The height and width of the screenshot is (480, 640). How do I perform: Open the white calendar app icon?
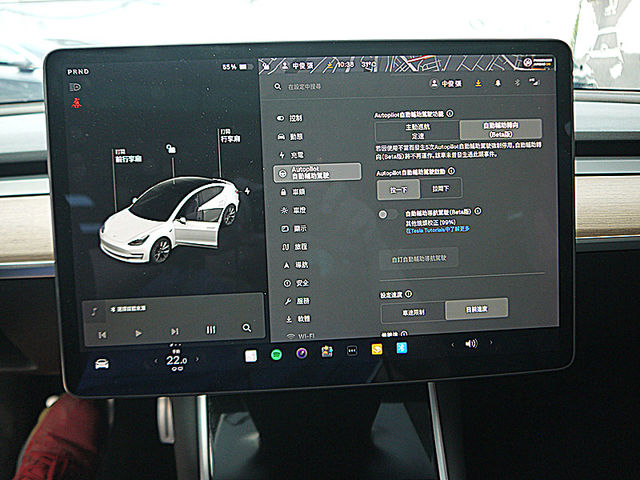coord(251,356)
